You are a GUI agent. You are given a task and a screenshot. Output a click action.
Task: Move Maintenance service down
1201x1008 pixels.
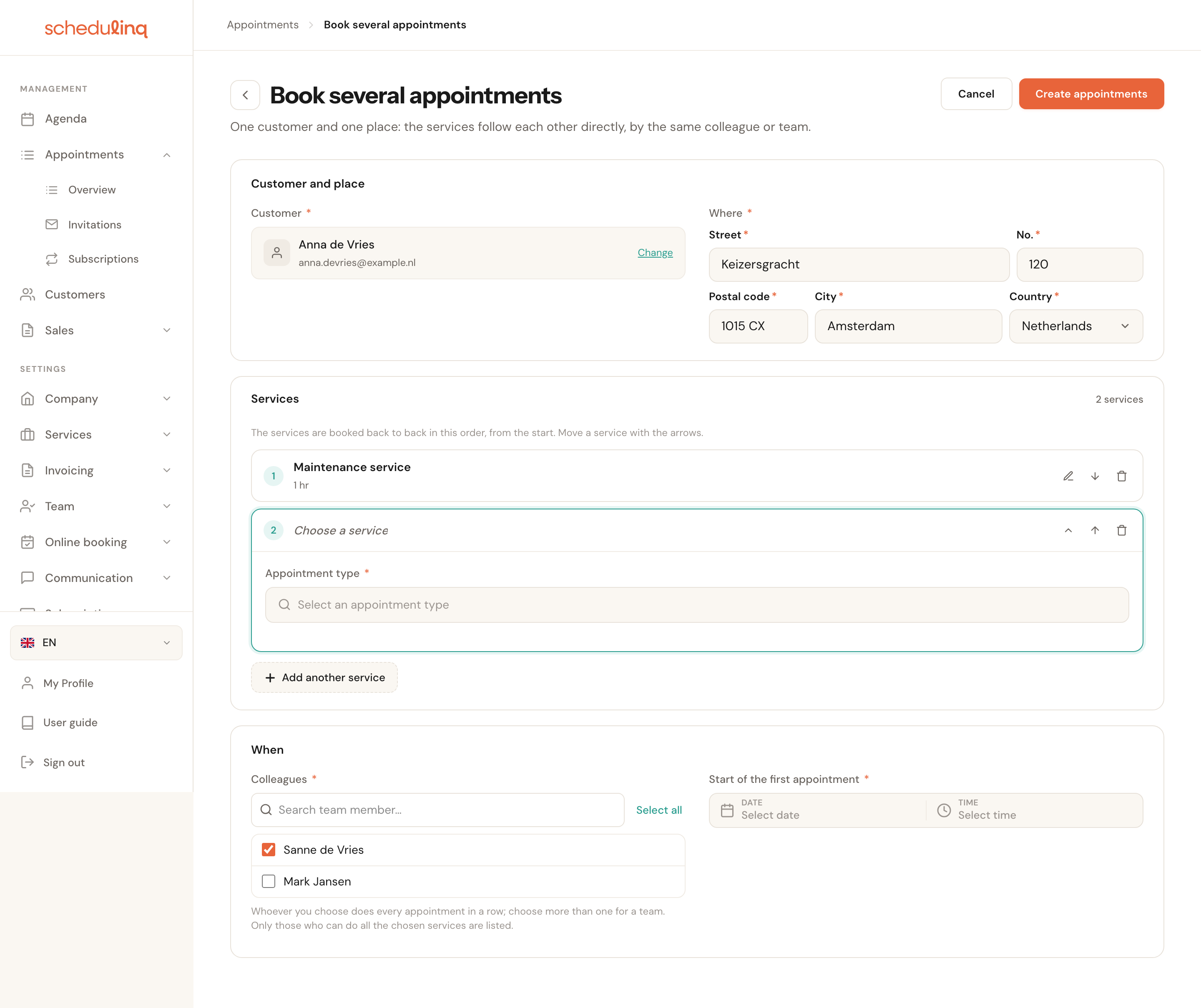[x=1095, y=476]
